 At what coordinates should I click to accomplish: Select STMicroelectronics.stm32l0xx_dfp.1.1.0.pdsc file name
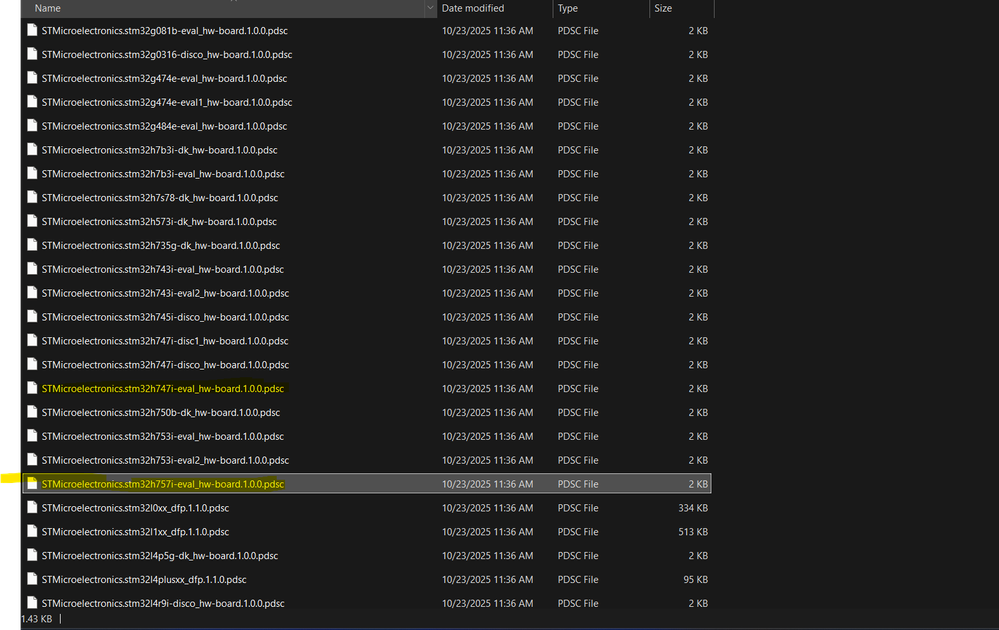pyautogui.click(x=135, y=508)
